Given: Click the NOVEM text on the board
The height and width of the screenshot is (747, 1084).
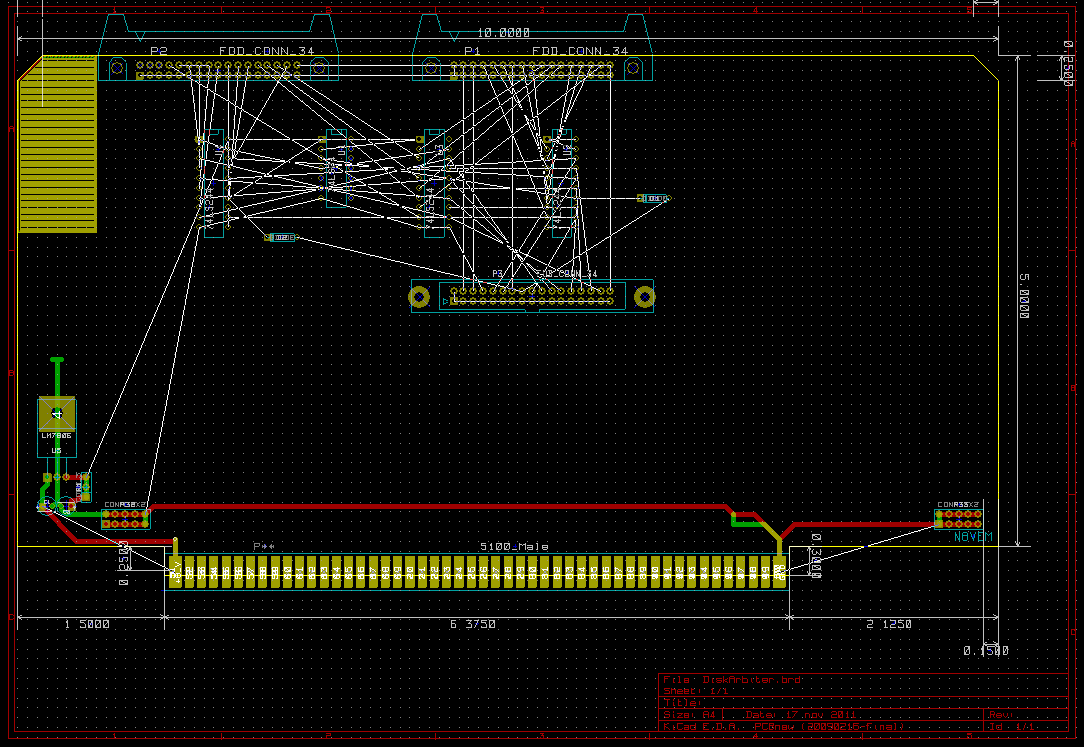Looking at the screenshot, I should click(x=974, y=538).
